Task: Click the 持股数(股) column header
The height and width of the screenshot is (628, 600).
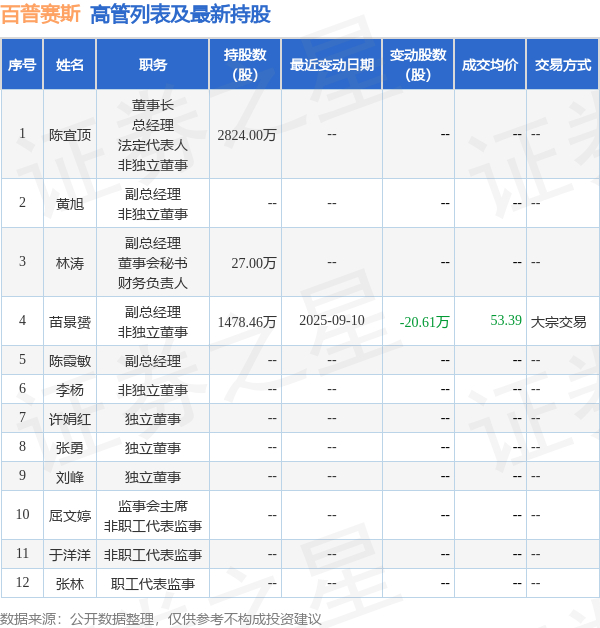Action: coord(245,64)
